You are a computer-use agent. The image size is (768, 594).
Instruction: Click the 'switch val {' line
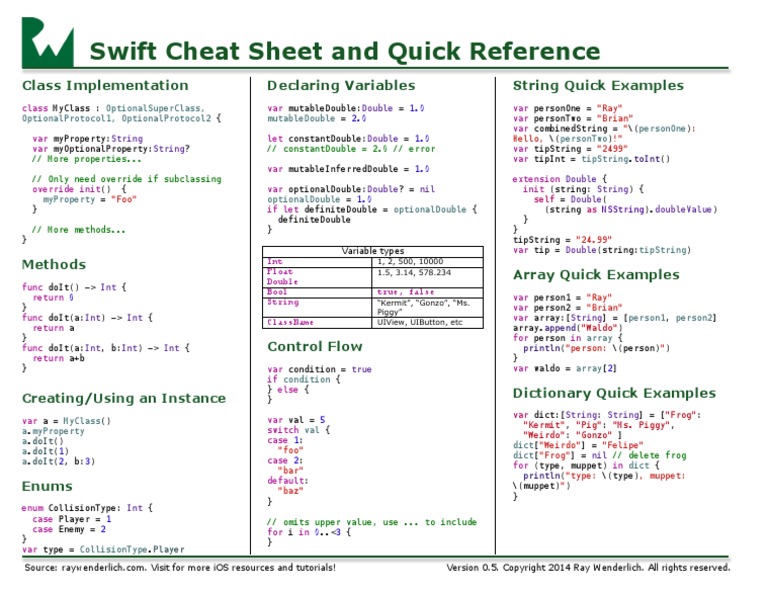(299, 430)
